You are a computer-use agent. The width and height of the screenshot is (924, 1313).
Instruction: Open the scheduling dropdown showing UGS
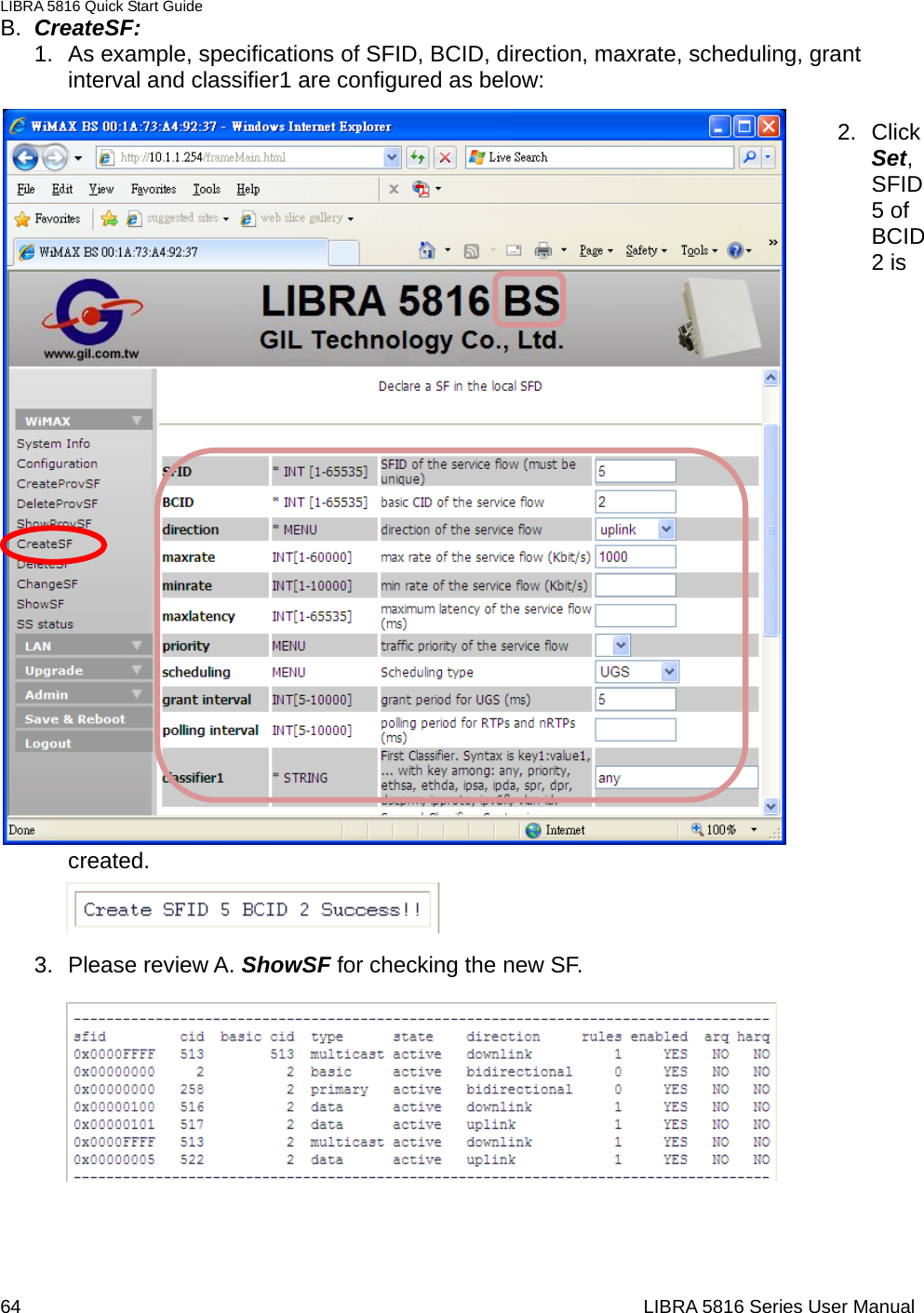[670, 671]
